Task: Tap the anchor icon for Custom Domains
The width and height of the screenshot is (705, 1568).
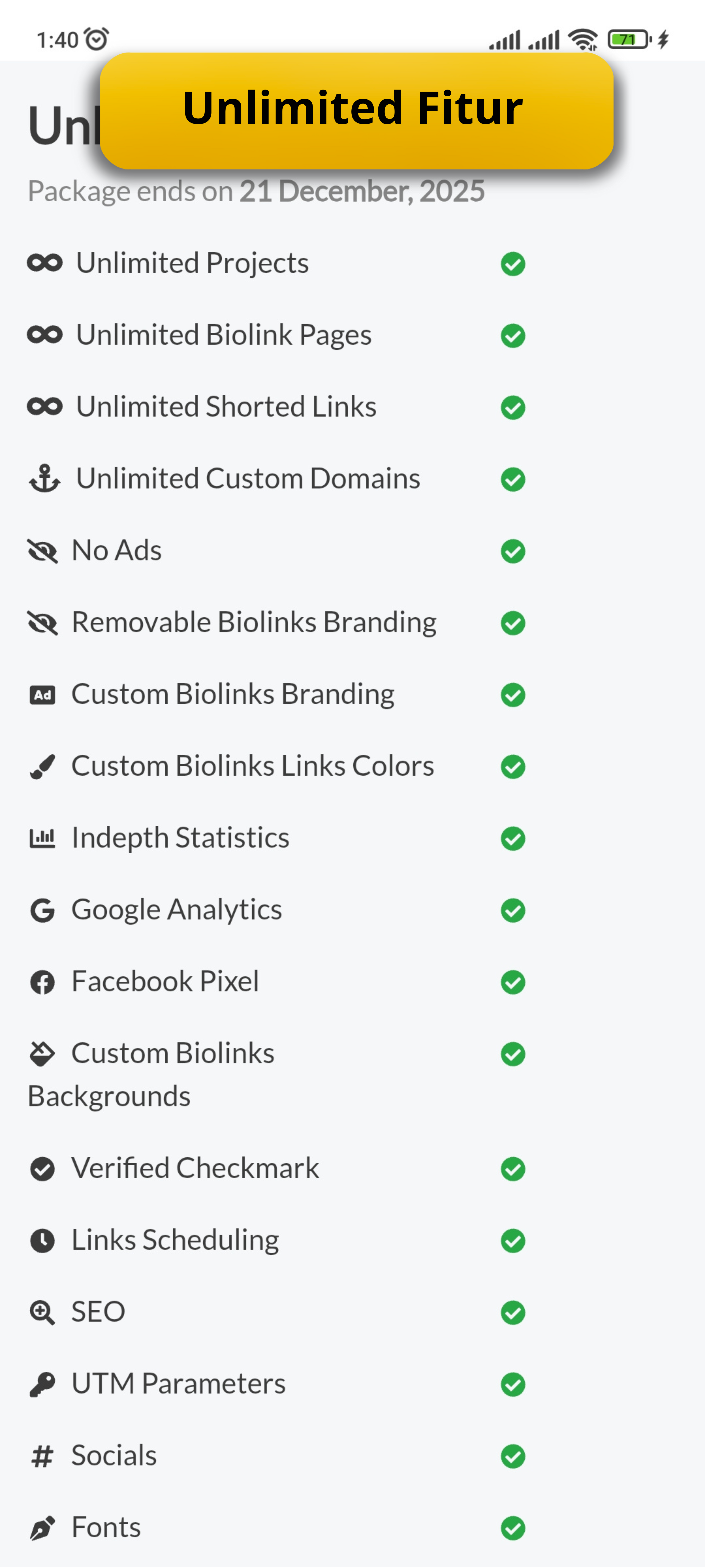Action: 44,479
